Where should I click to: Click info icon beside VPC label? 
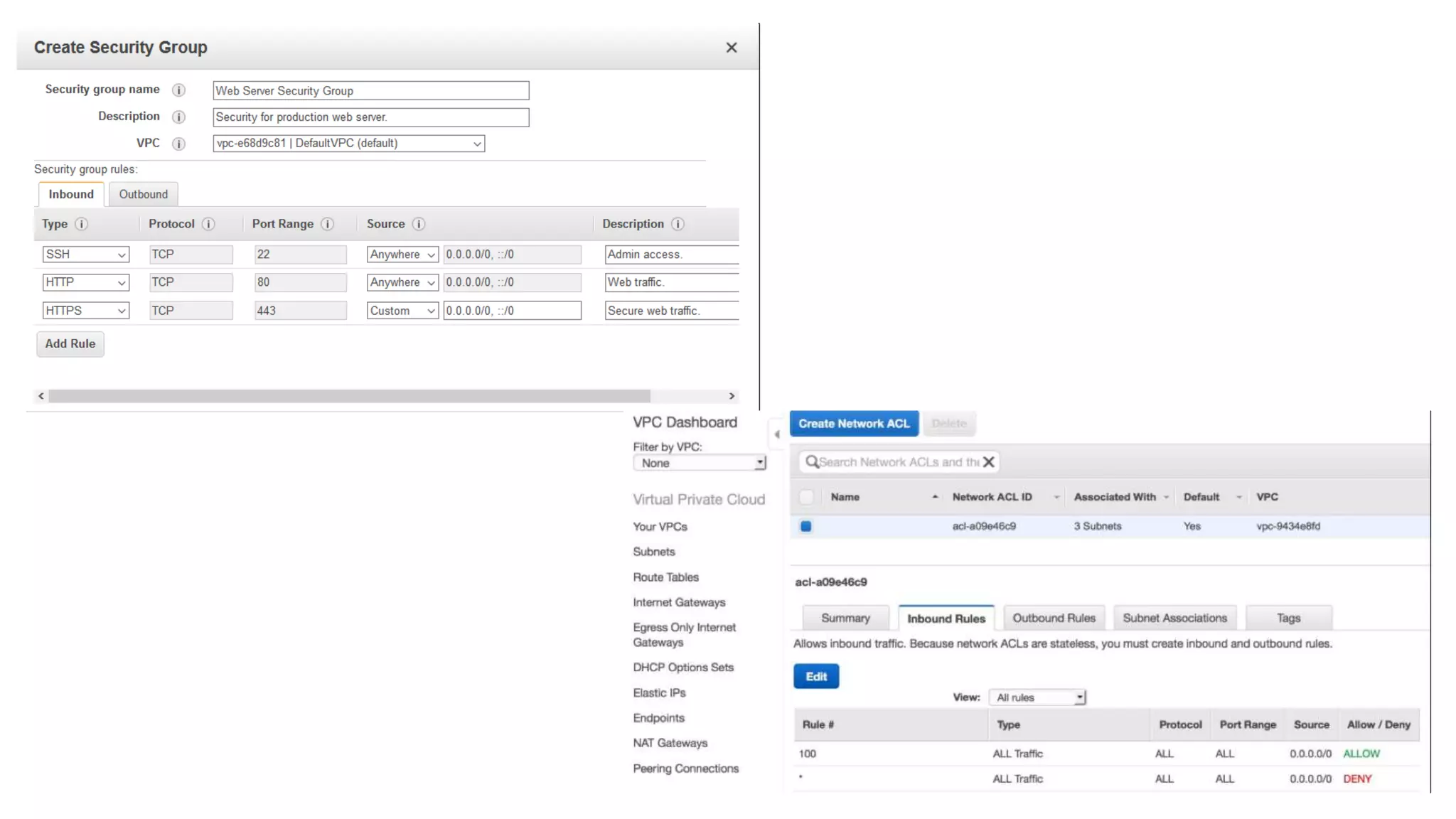pos(179,144)
